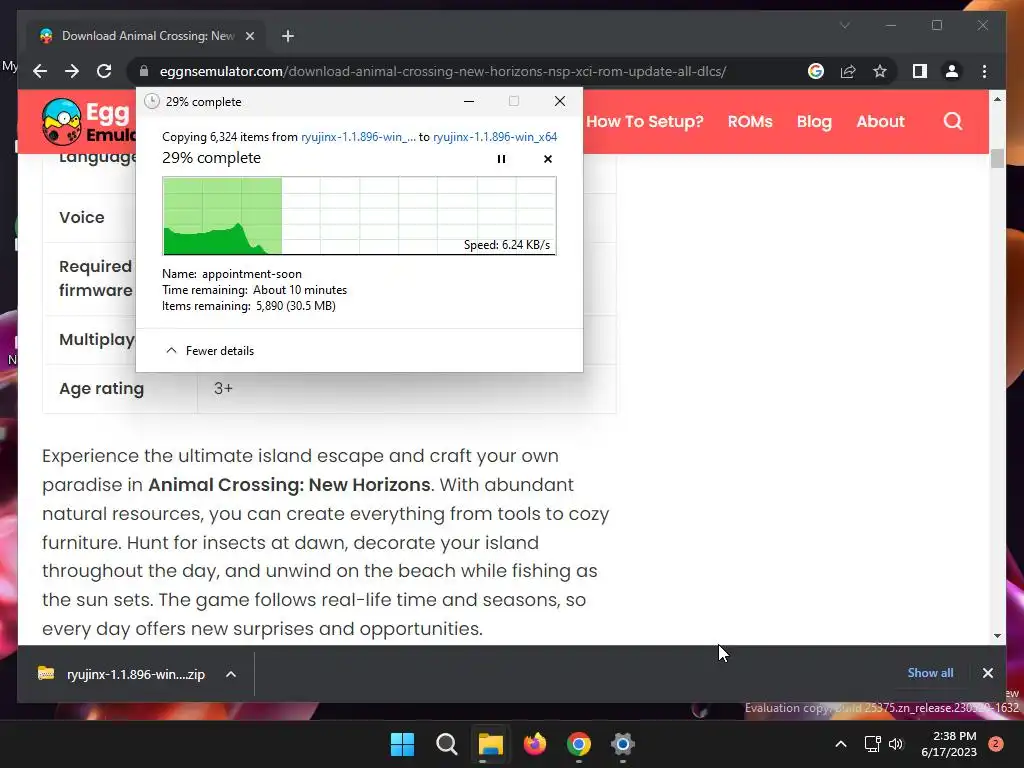Click page scrollbar up arrow
This screenshot has height=768, width=1024.
click(997, 99)
